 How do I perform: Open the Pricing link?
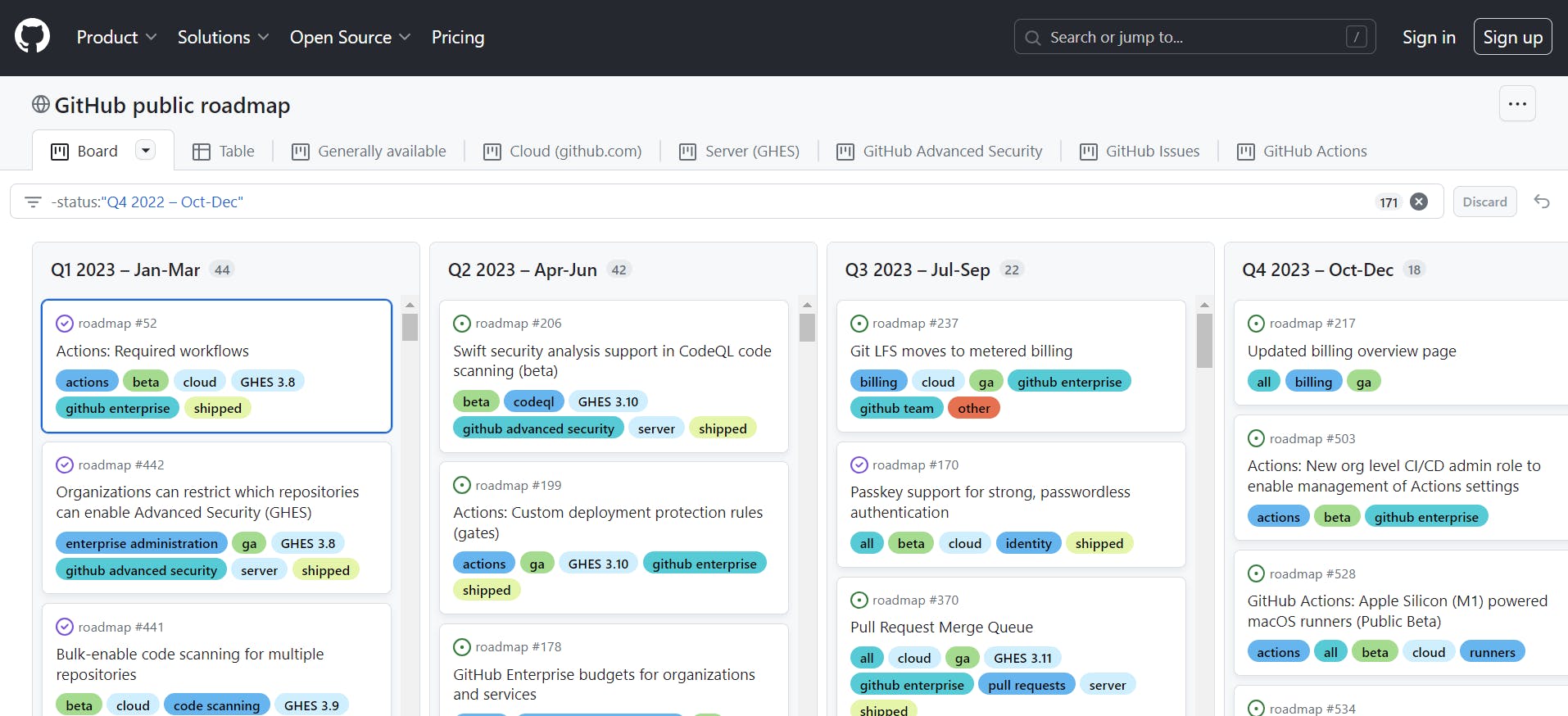458,38
